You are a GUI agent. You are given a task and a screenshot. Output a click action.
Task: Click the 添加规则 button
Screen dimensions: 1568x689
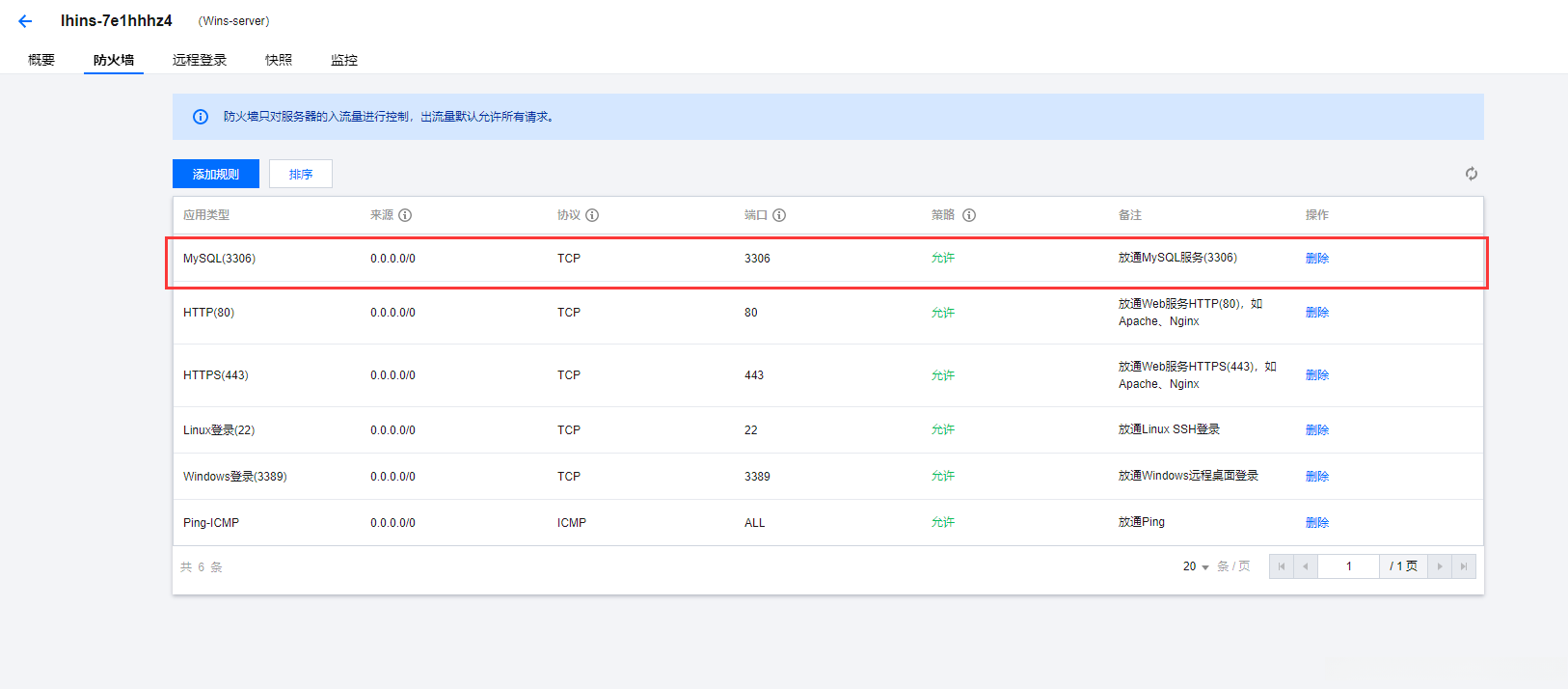[216, 174]
